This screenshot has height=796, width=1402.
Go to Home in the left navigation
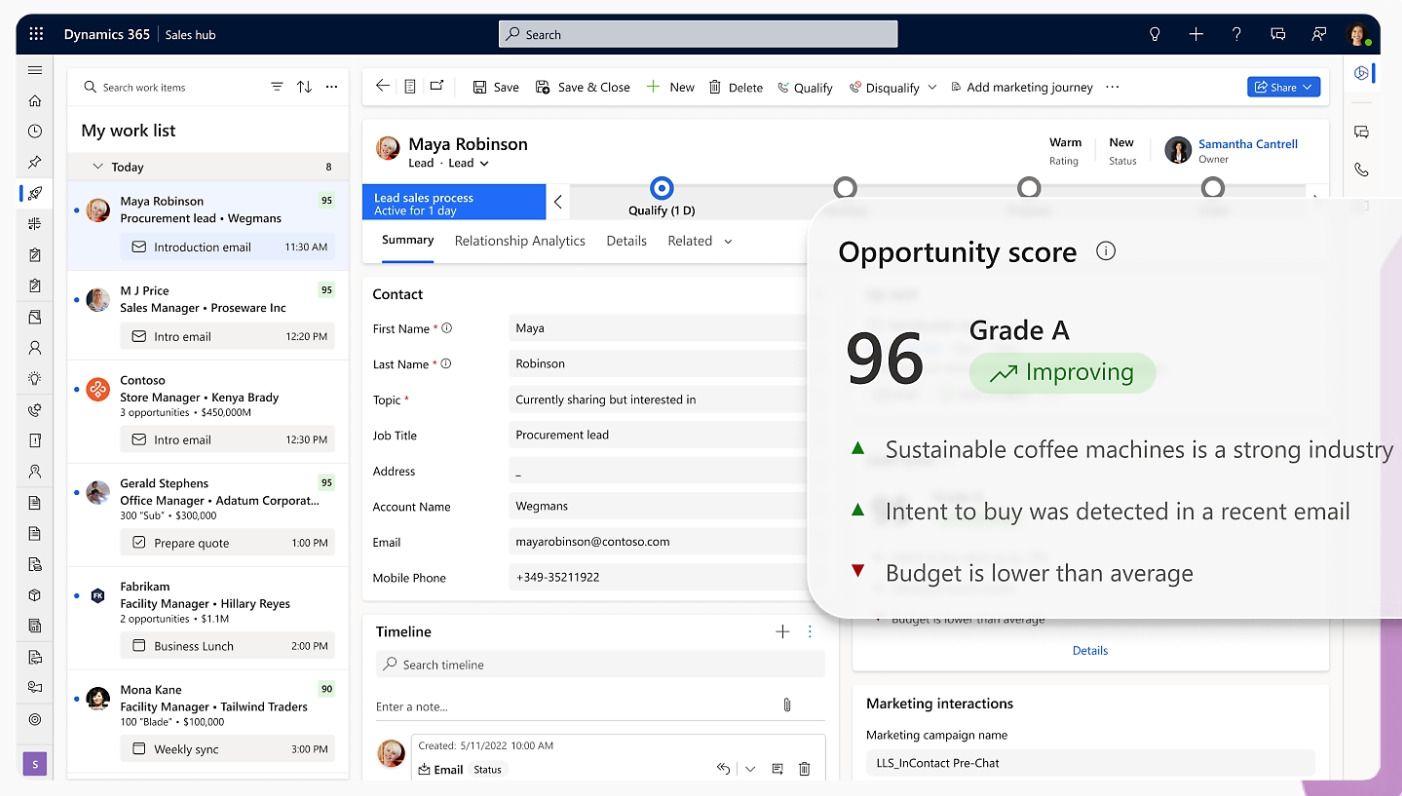click(x=35, y=101)
